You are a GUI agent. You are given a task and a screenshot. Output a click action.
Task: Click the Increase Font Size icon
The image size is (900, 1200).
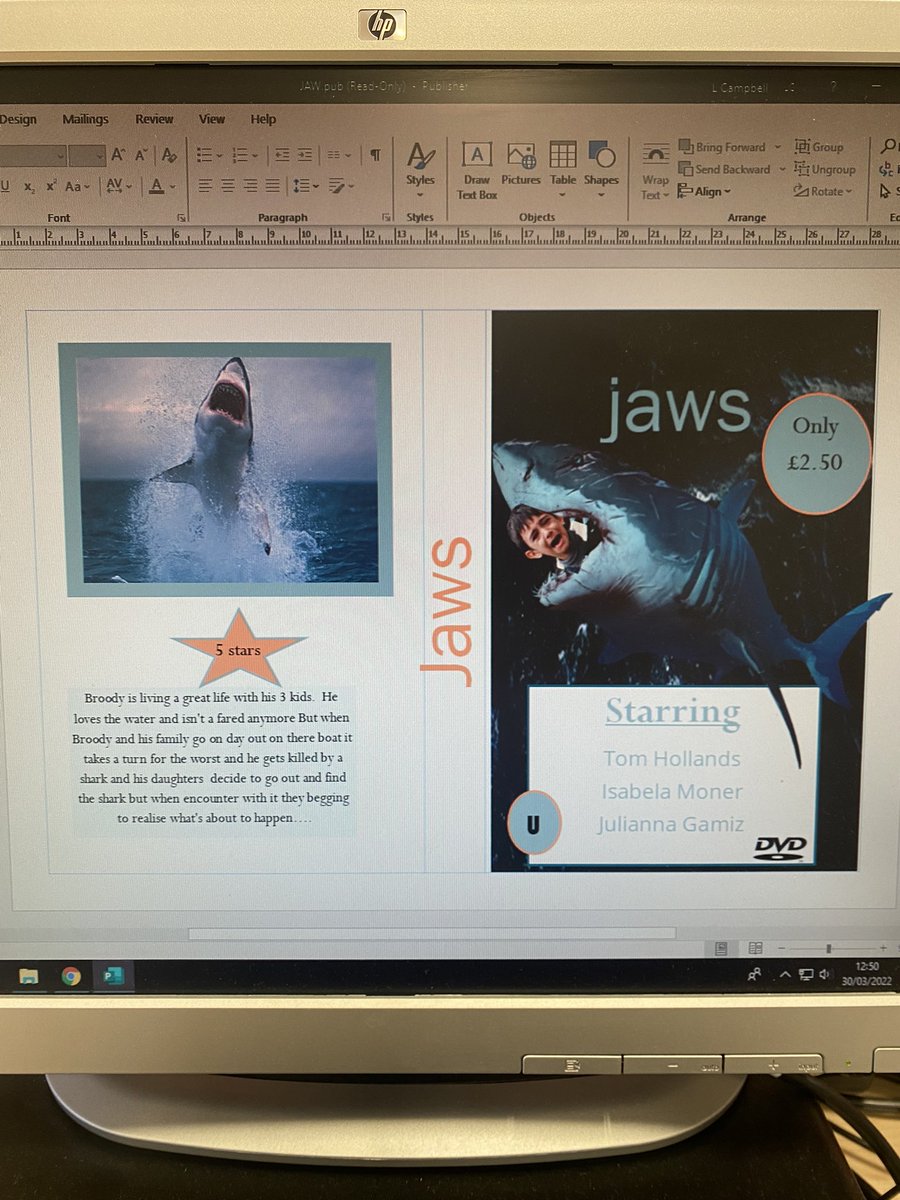click(118, 155)
